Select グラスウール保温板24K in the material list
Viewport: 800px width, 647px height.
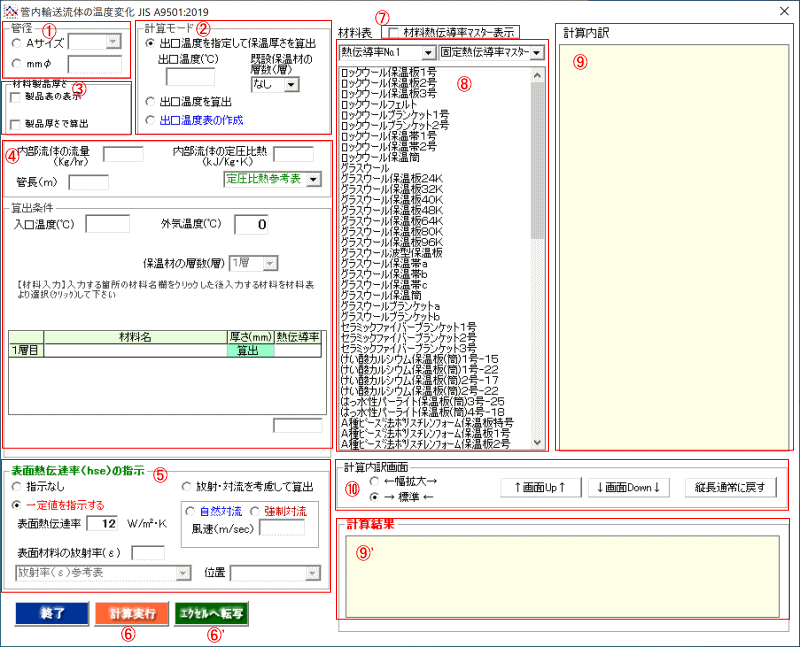(x=391, y=178)
